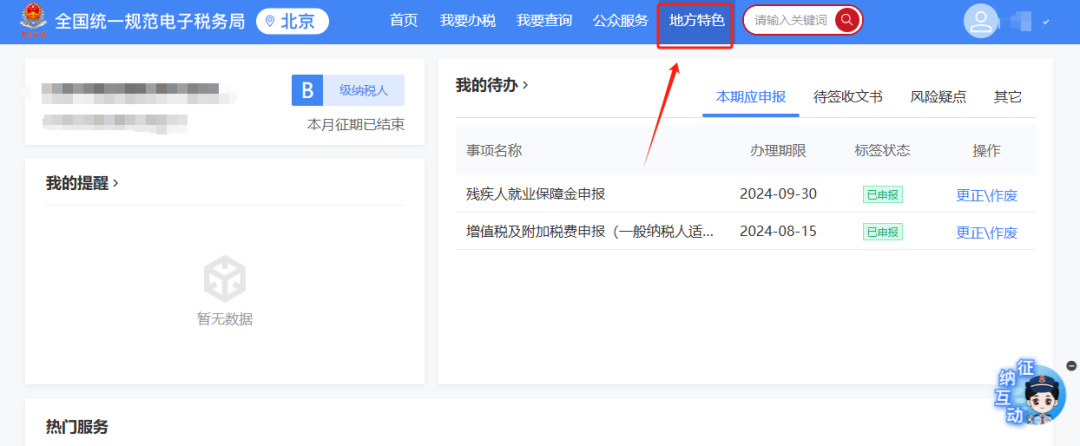This screenshot has width=1080, height=446.
Task: Click the 2024-09-30 deadline cell
Action: tap(778, 194)
